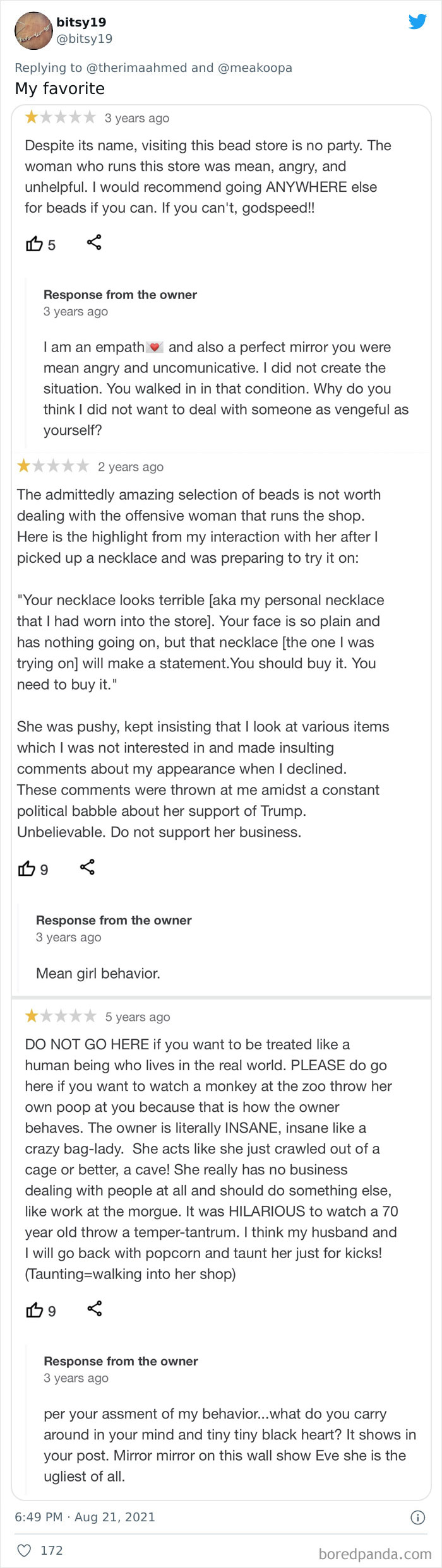Open the info icon beside tweet date

pos(417,1518)
